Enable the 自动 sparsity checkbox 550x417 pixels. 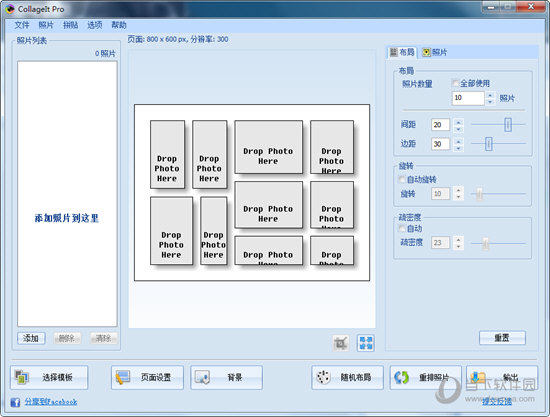(x=402, y=229)
